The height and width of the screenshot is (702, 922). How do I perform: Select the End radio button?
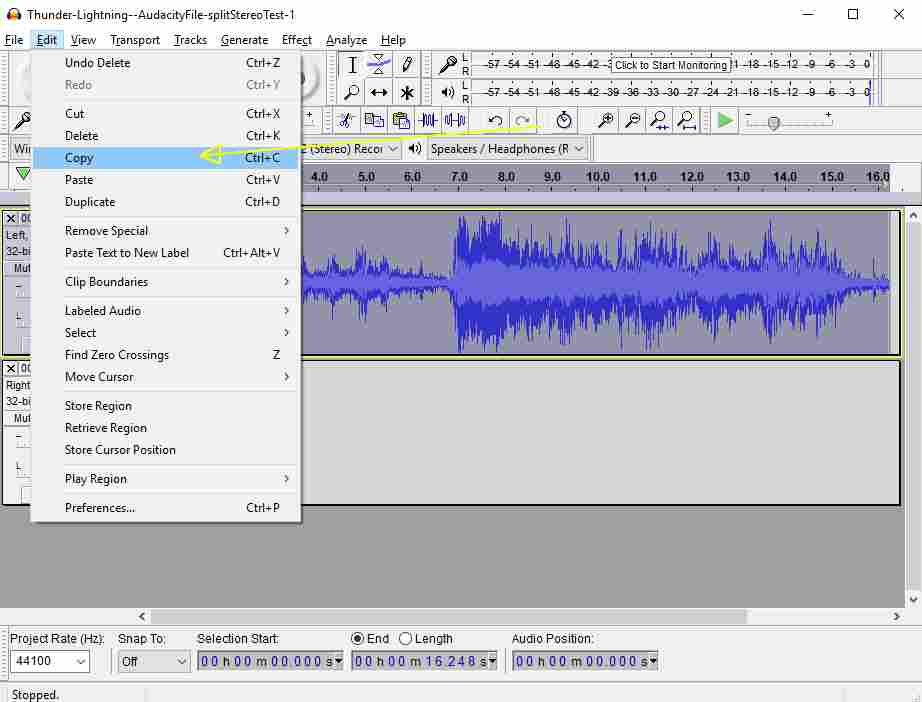[x=358, y=638]
